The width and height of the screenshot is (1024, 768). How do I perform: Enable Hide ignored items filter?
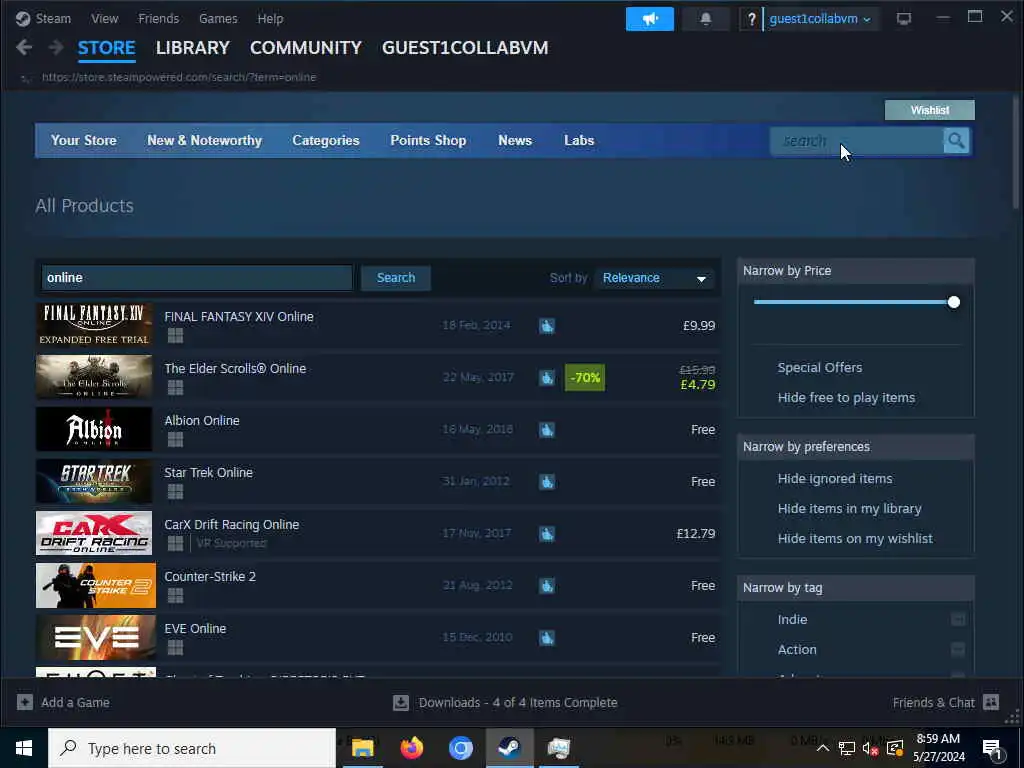pos(835,478)
